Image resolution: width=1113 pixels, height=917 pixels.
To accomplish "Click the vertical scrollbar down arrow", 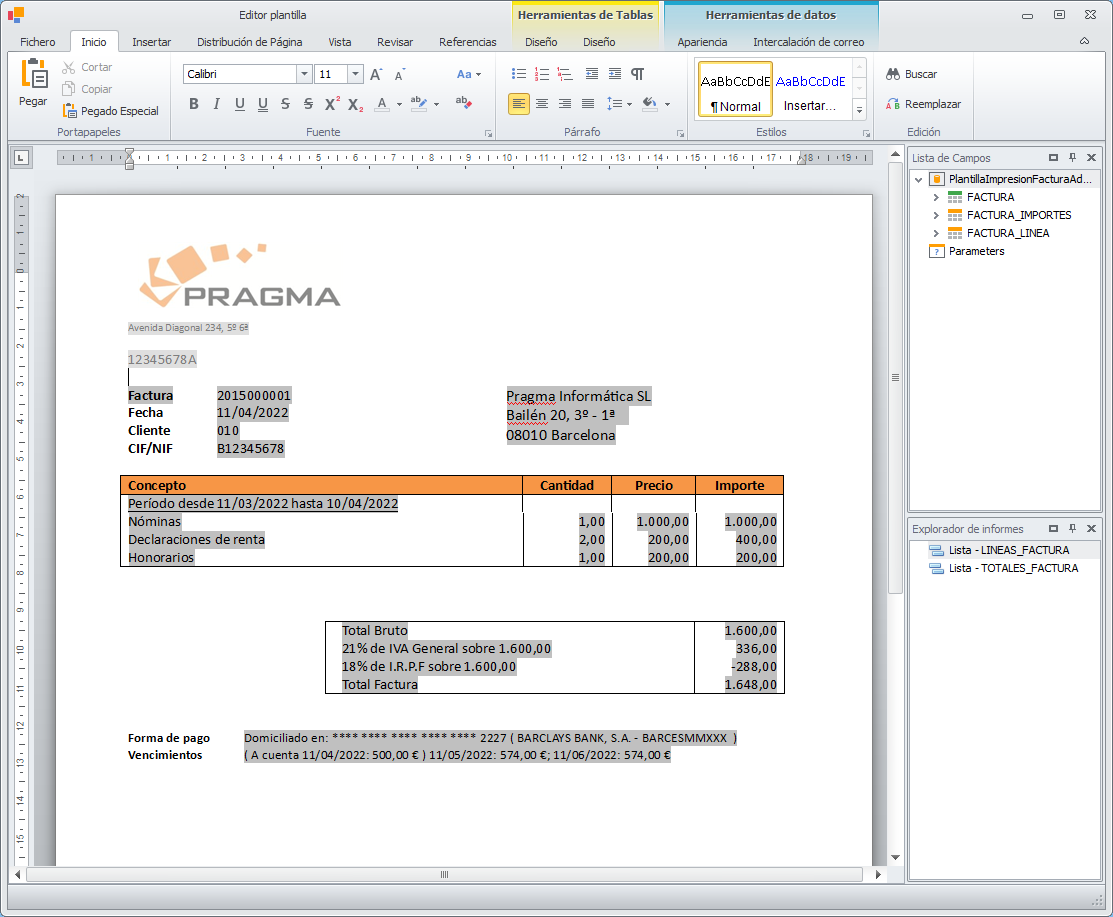I will click(895, 857).
